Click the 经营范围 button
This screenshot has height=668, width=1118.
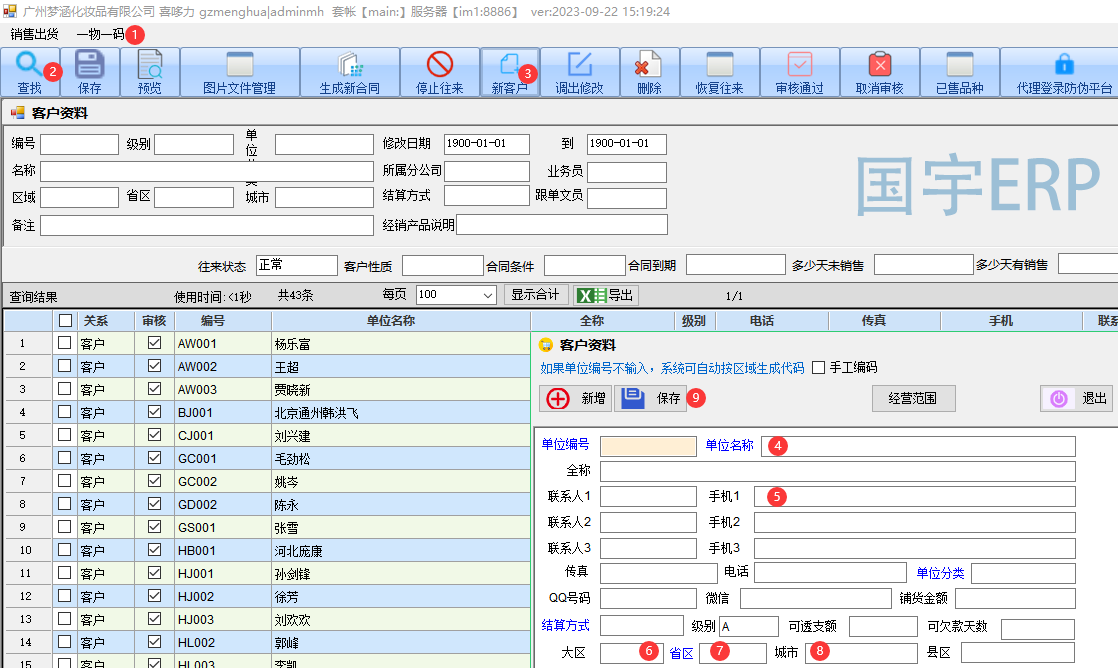click(913, 399)
